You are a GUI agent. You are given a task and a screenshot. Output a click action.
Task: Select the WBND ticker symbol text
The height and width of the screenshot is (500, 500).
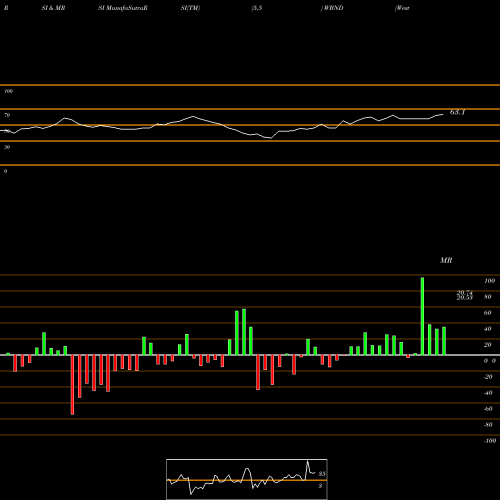[333, 8]
